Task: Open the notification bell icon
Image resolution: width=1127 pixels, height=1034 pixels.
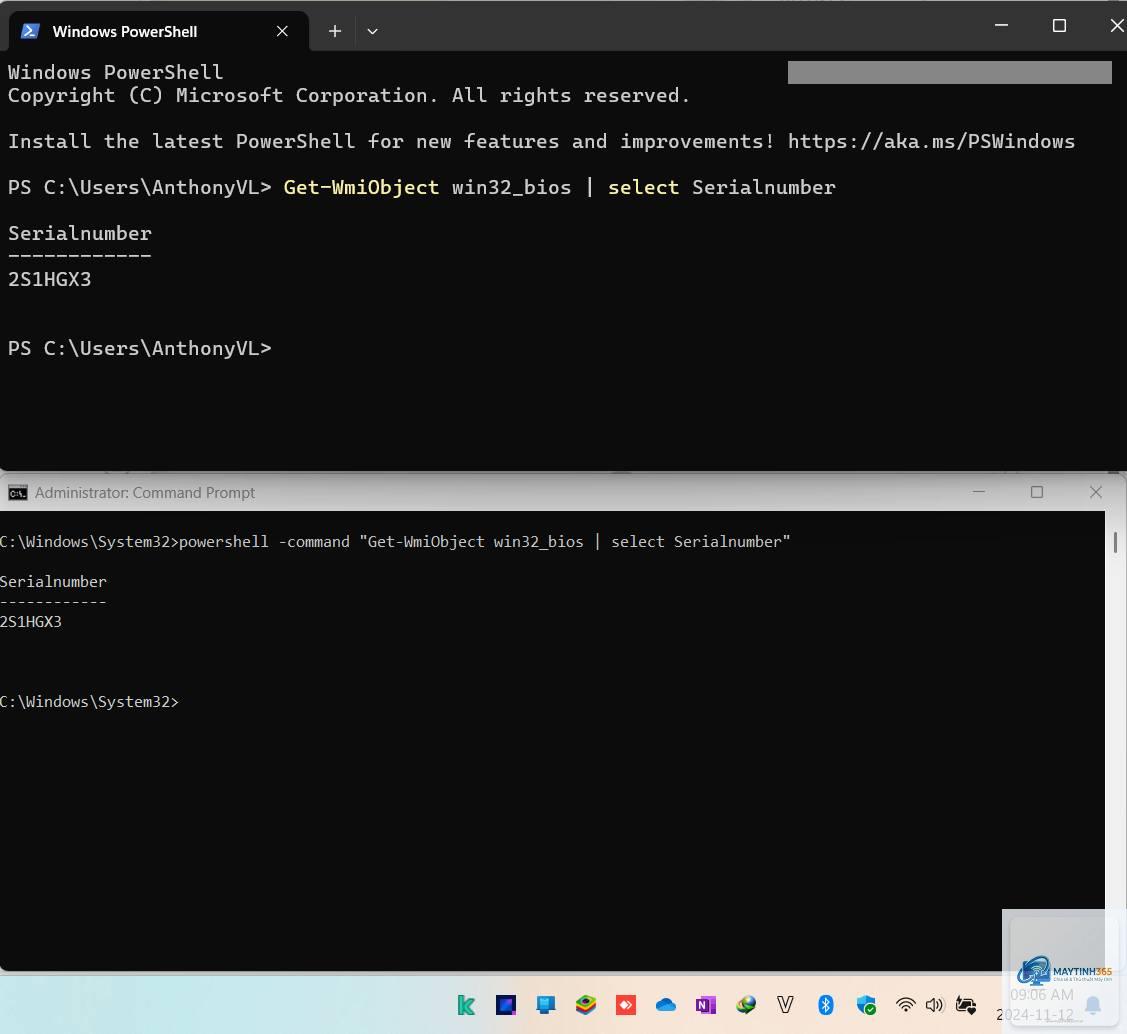Action: (x=1092, y=1005)
